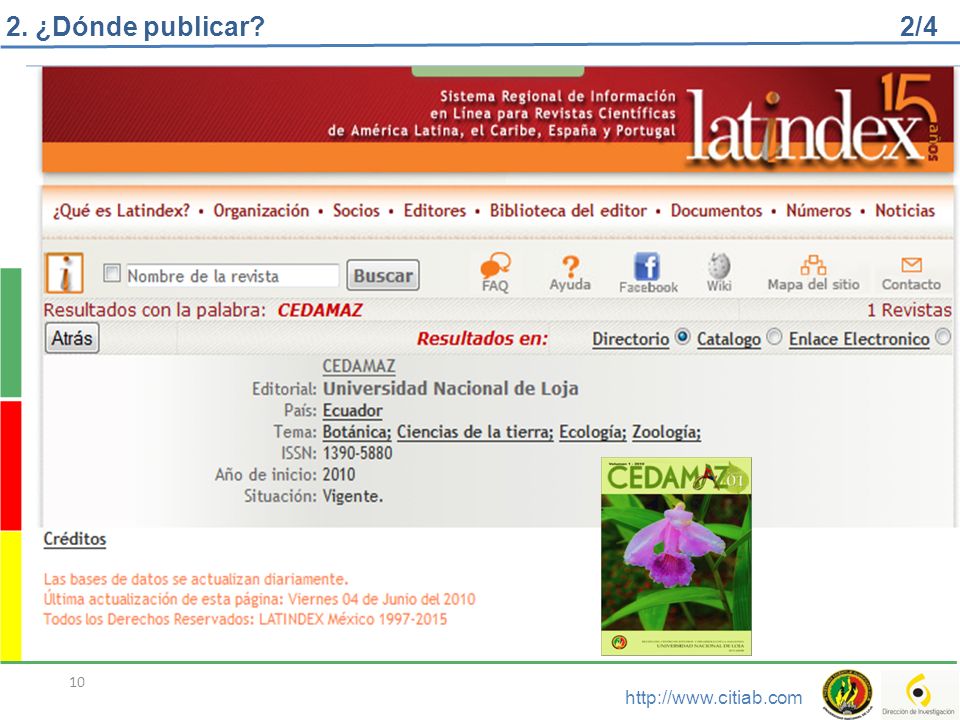Open the Noticias menu item
Viewport: 960px width, 720px height.
[905, 211]
